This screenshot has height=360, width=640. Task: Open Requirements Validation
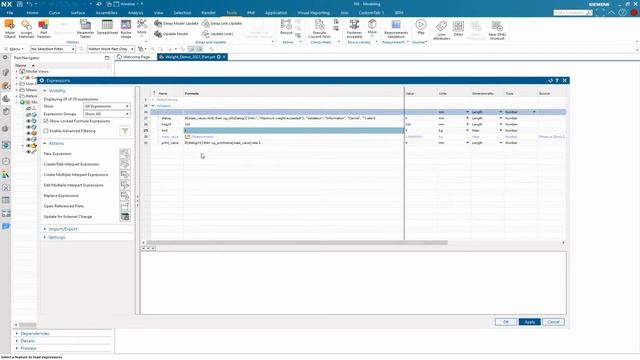(x=396, y=29)
